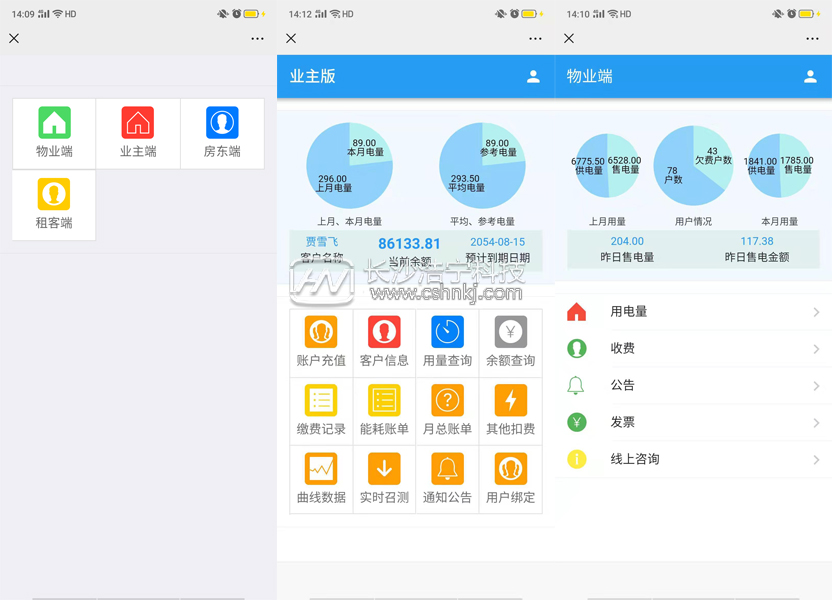The width and height of the screenshot is (832, 600).
Task: Expand the 发票 (Invoice) row
Action: click(695, 422)
